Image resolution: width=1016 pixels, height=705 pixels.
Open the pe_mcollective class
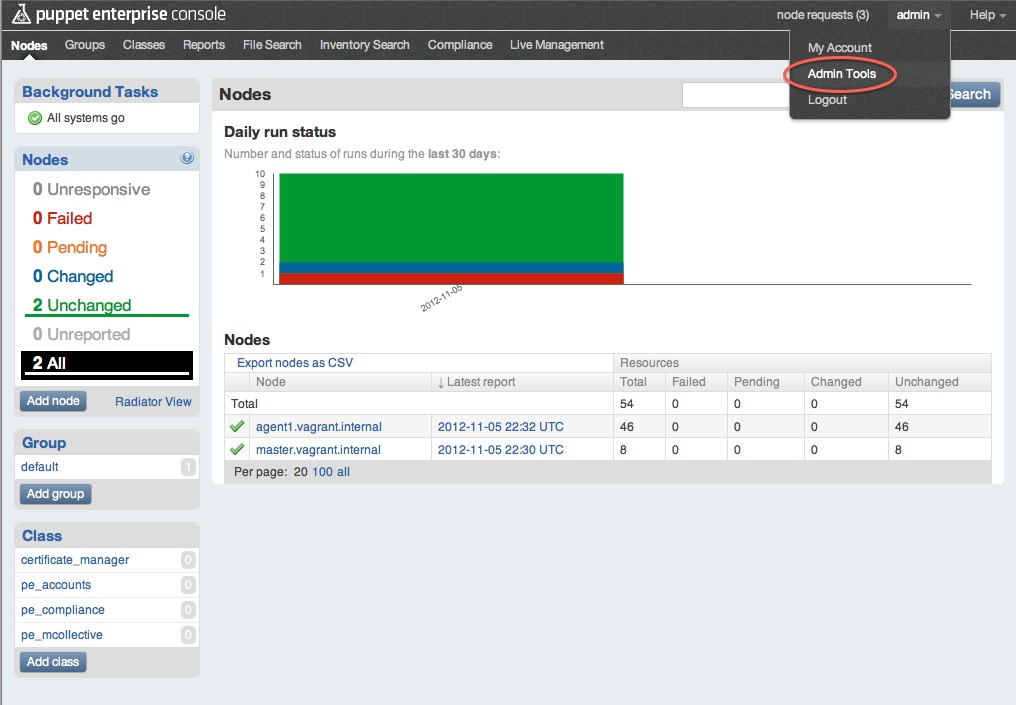[62, 635]
